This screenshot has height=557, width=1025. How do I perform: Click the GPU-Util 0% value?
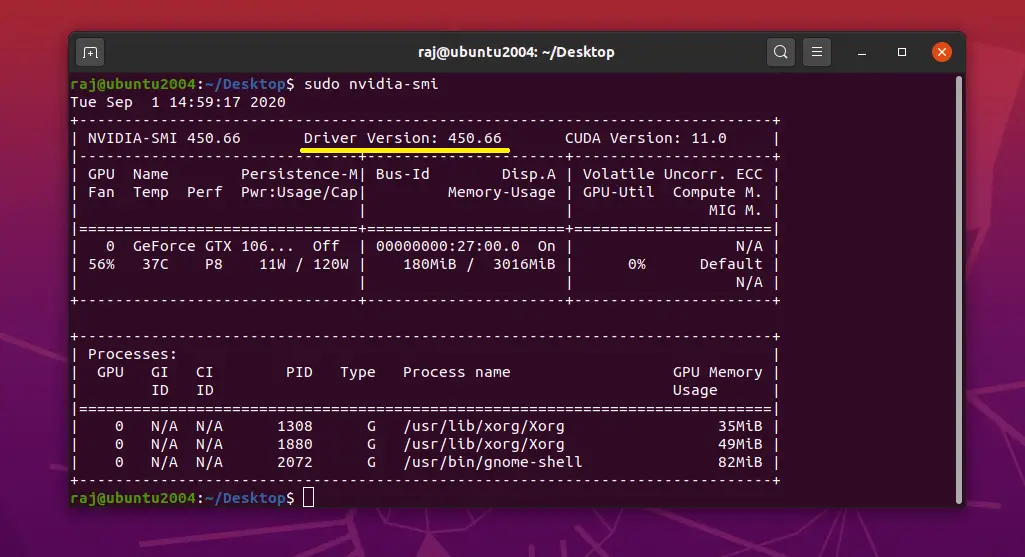click(637, 264)
